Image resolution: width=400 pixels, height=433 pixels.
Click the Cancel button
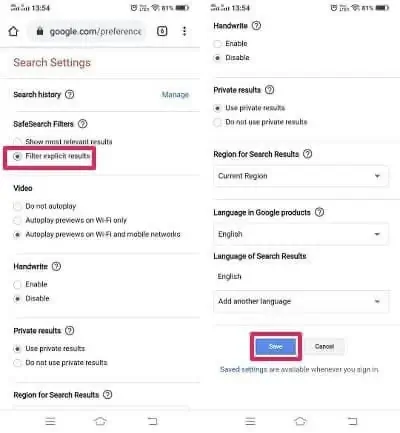pyautogui.click(x=324, y=347)
